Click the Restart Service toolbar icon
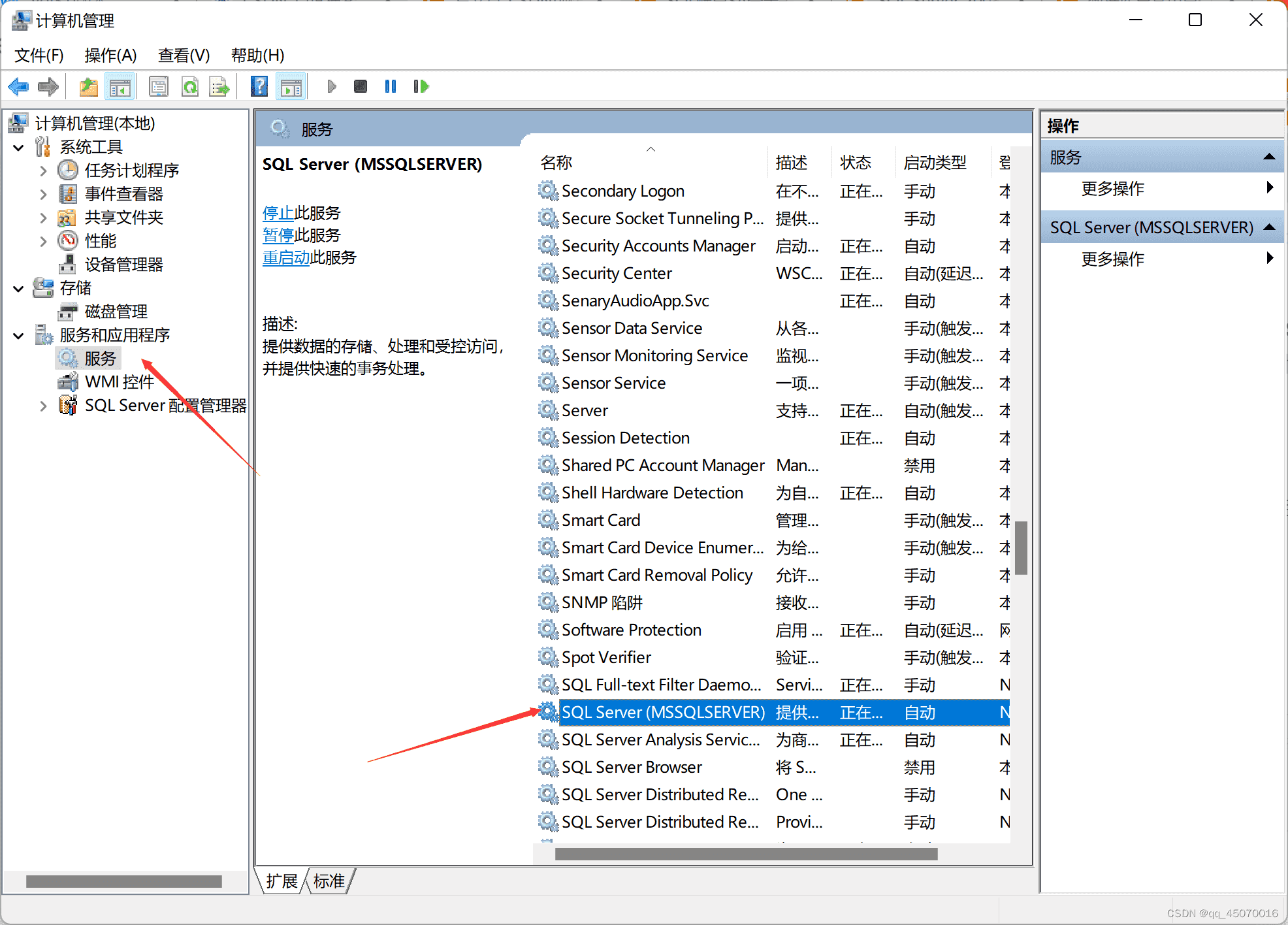1288x925 pixels. pos(421,86)
